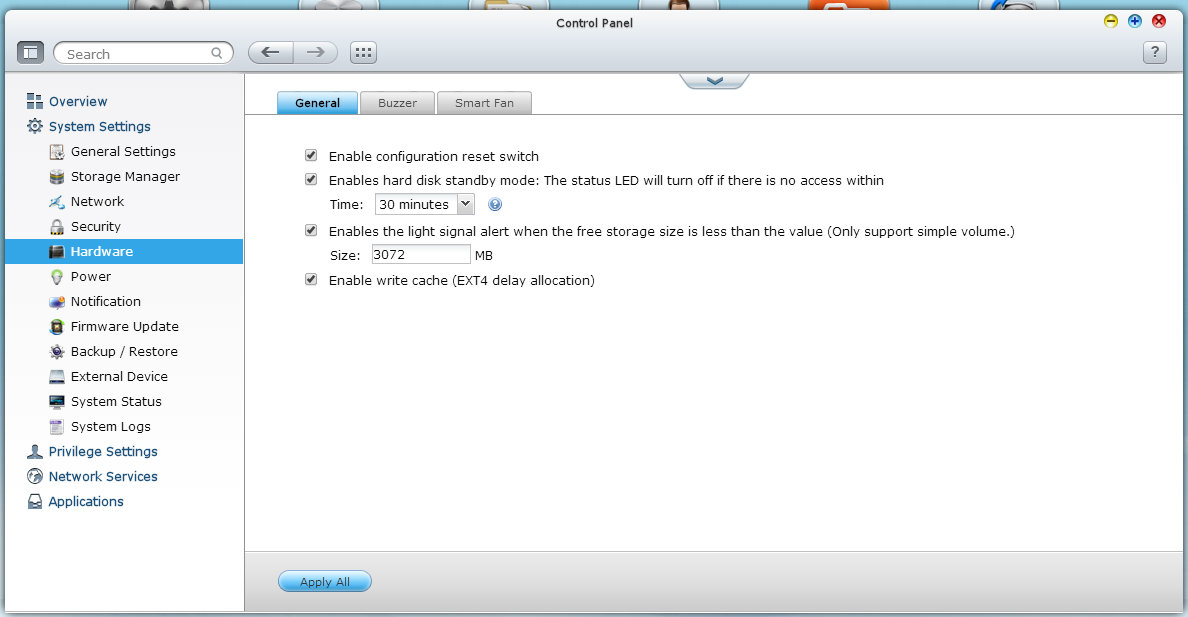Uncheck hard disk standby mode
The height and width of the screenshot is (617, 1188).
point(311,181)
